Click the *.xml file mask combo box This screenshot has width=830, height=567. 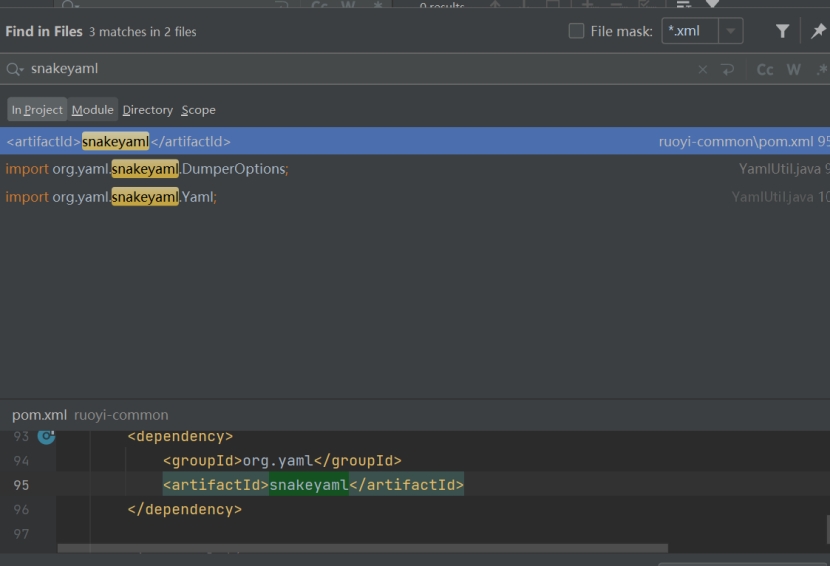pos(690,31)
